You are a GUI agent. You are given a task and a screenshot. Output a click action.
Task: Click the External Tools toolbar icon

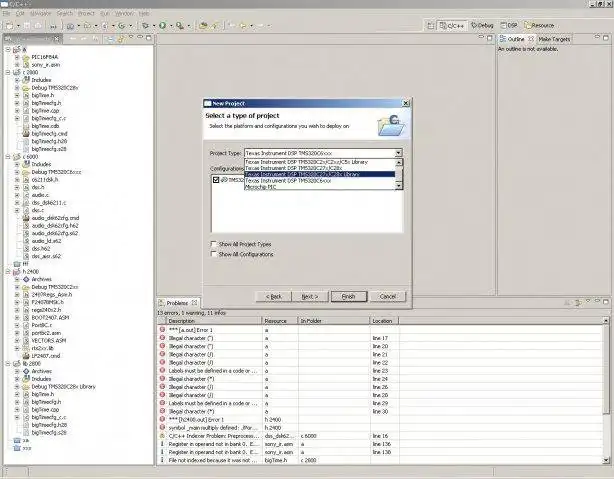point(179,26)
